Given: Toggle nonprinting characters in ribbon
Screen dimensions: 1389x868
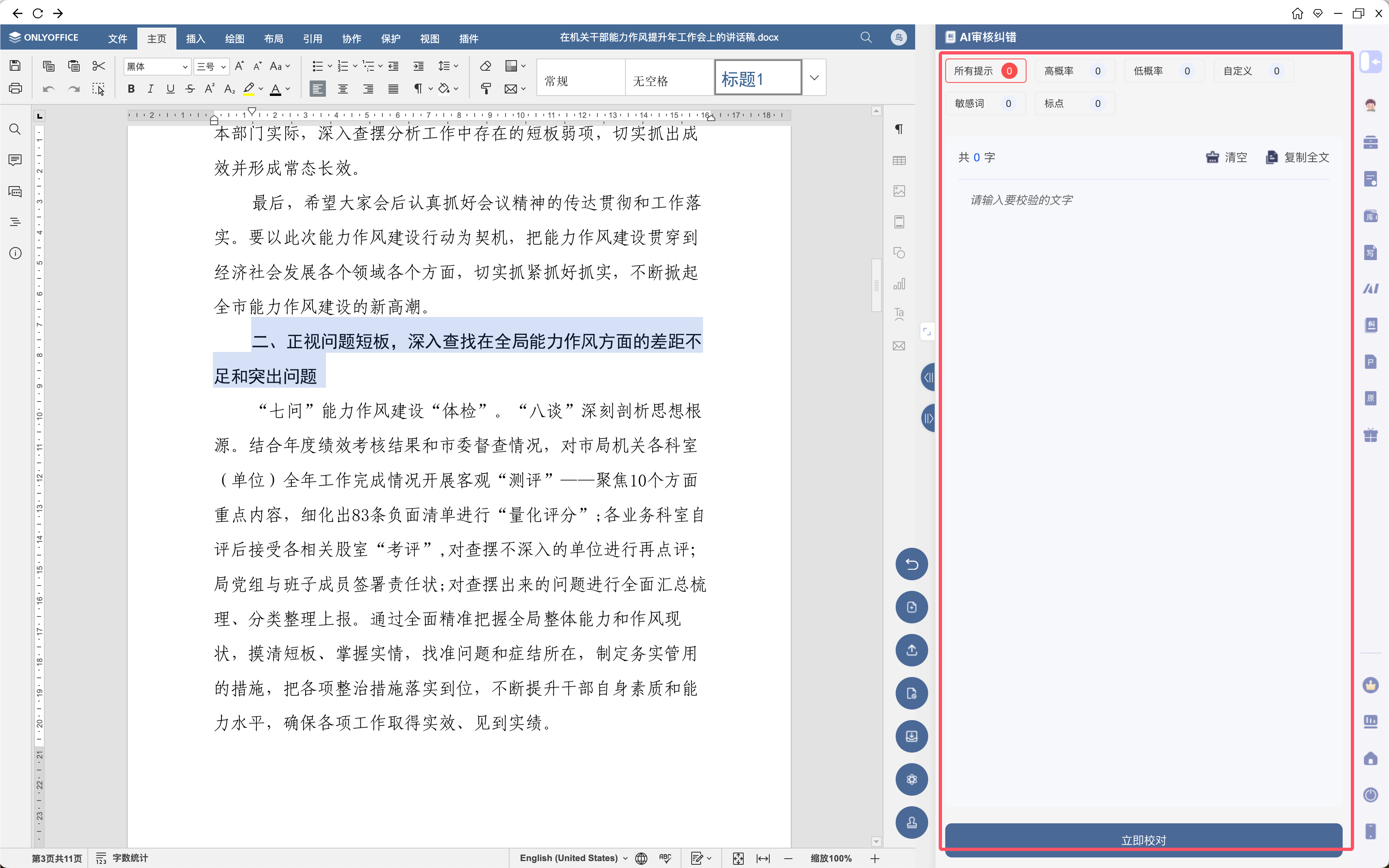Looking at the screenshot, I should (x=419, y=89).
